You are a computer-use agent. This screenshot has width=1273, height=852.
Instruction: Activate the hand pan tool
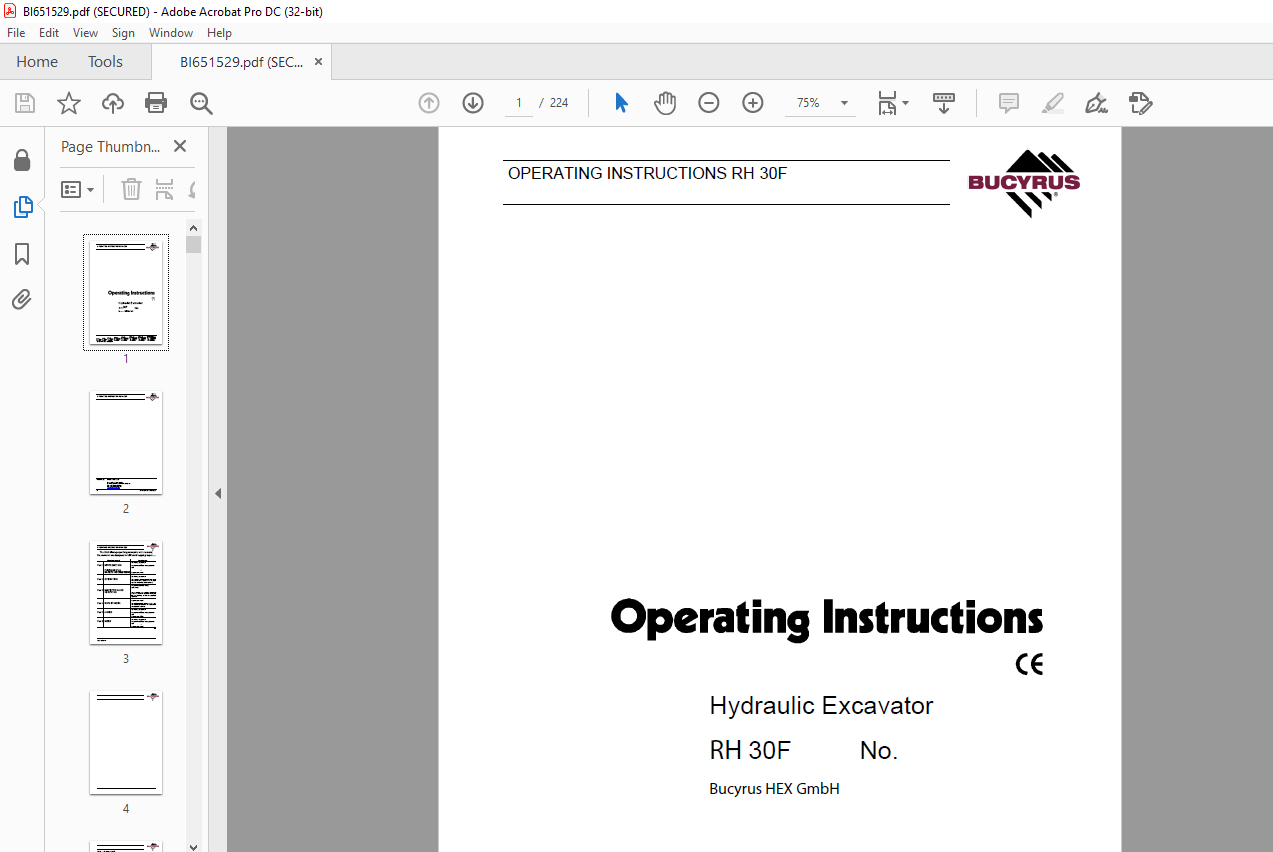[665, 103]
